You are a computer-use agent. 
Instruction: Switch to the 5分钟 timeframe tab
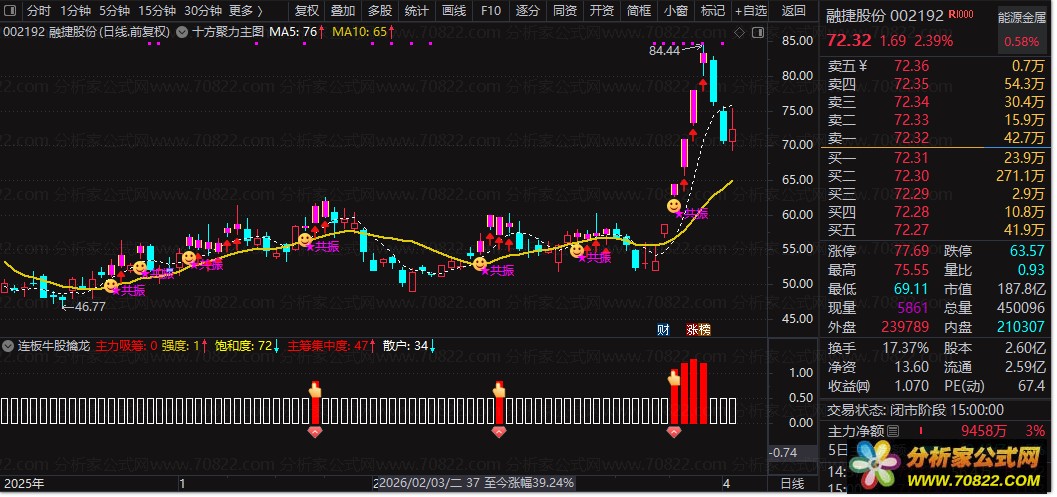(x=114, y=11)
